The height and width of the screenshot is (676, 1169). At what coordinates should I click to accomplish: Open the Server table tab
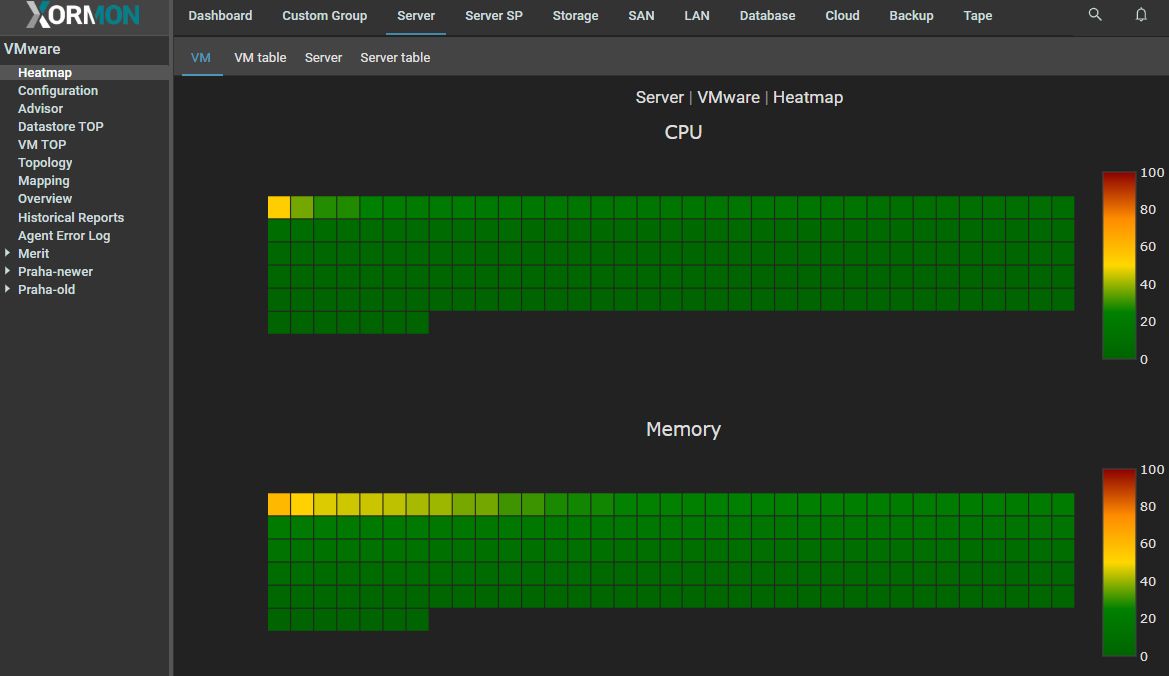click(395, 58)
